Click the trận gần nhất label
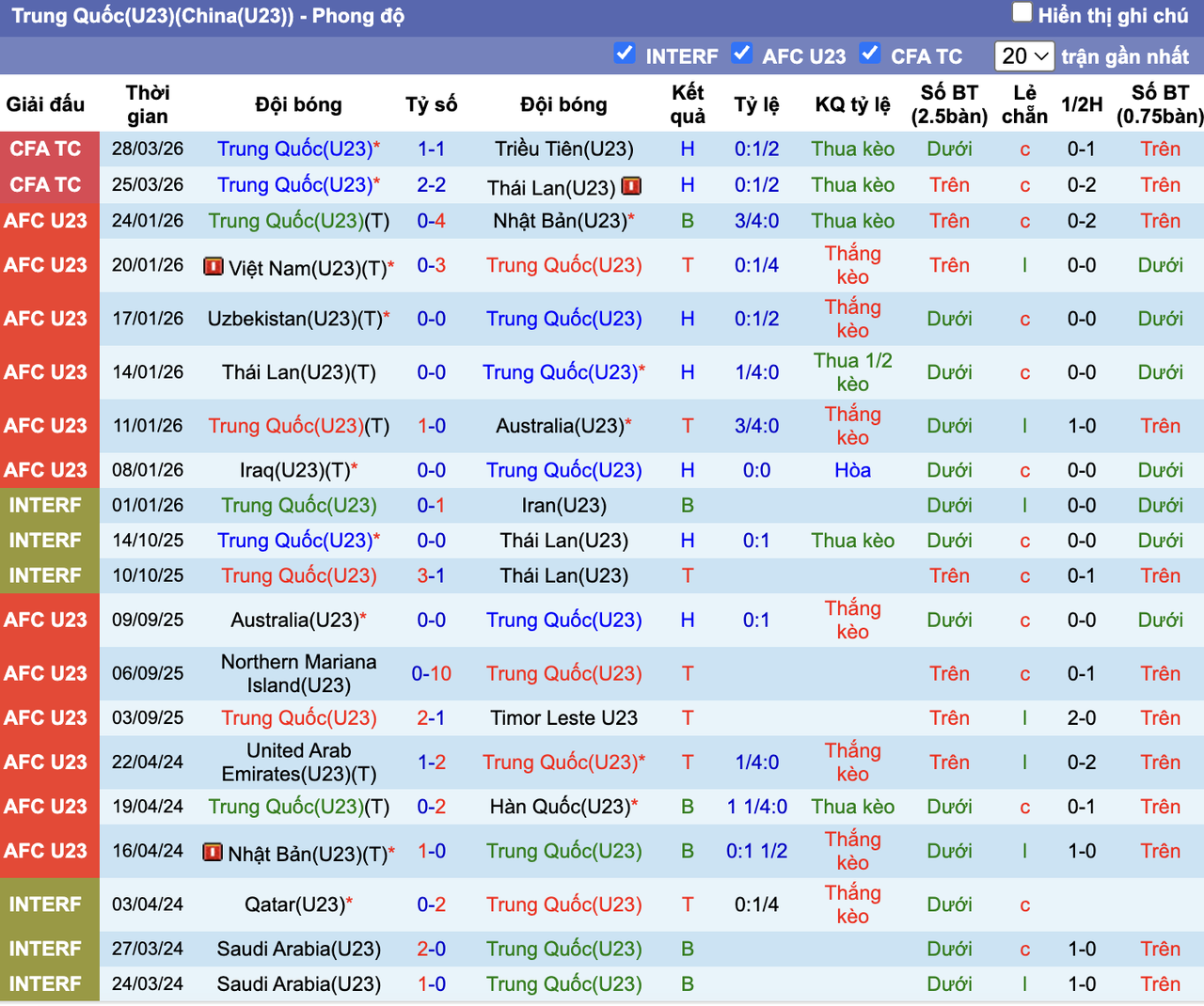 click(1125, 56)
